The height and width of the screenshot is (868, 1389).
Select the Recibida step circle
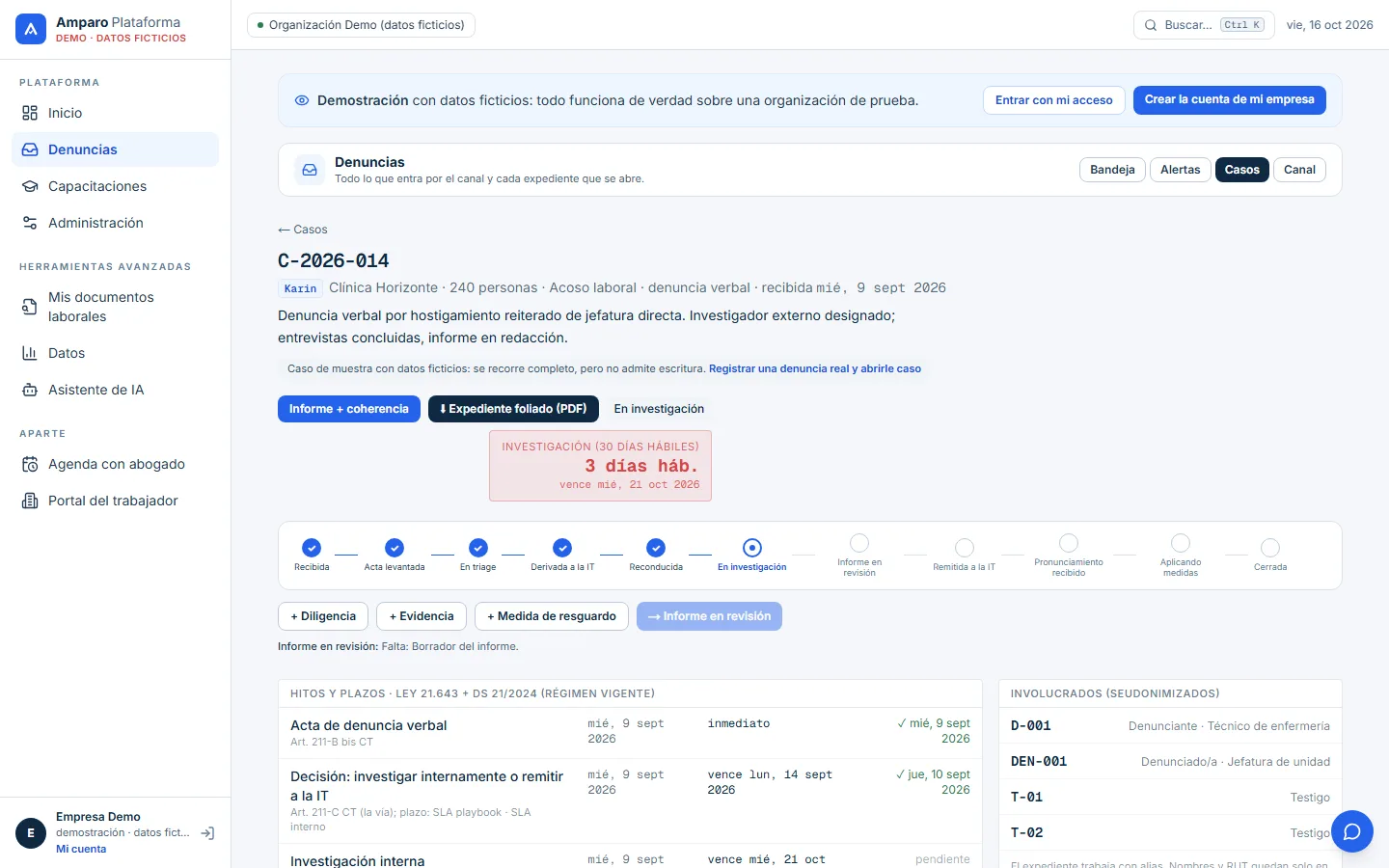[x=312, y=548]
